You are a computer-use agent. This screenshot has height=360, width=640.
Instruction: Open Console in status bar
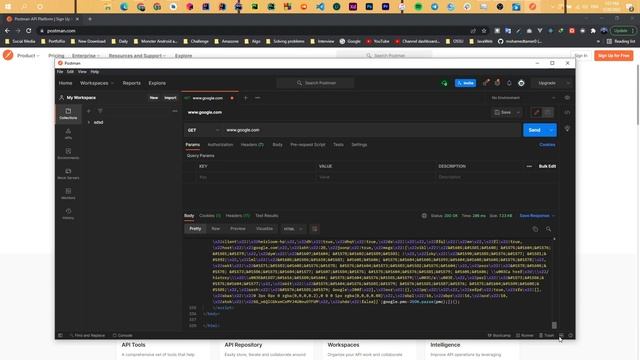tap(122, 336)
